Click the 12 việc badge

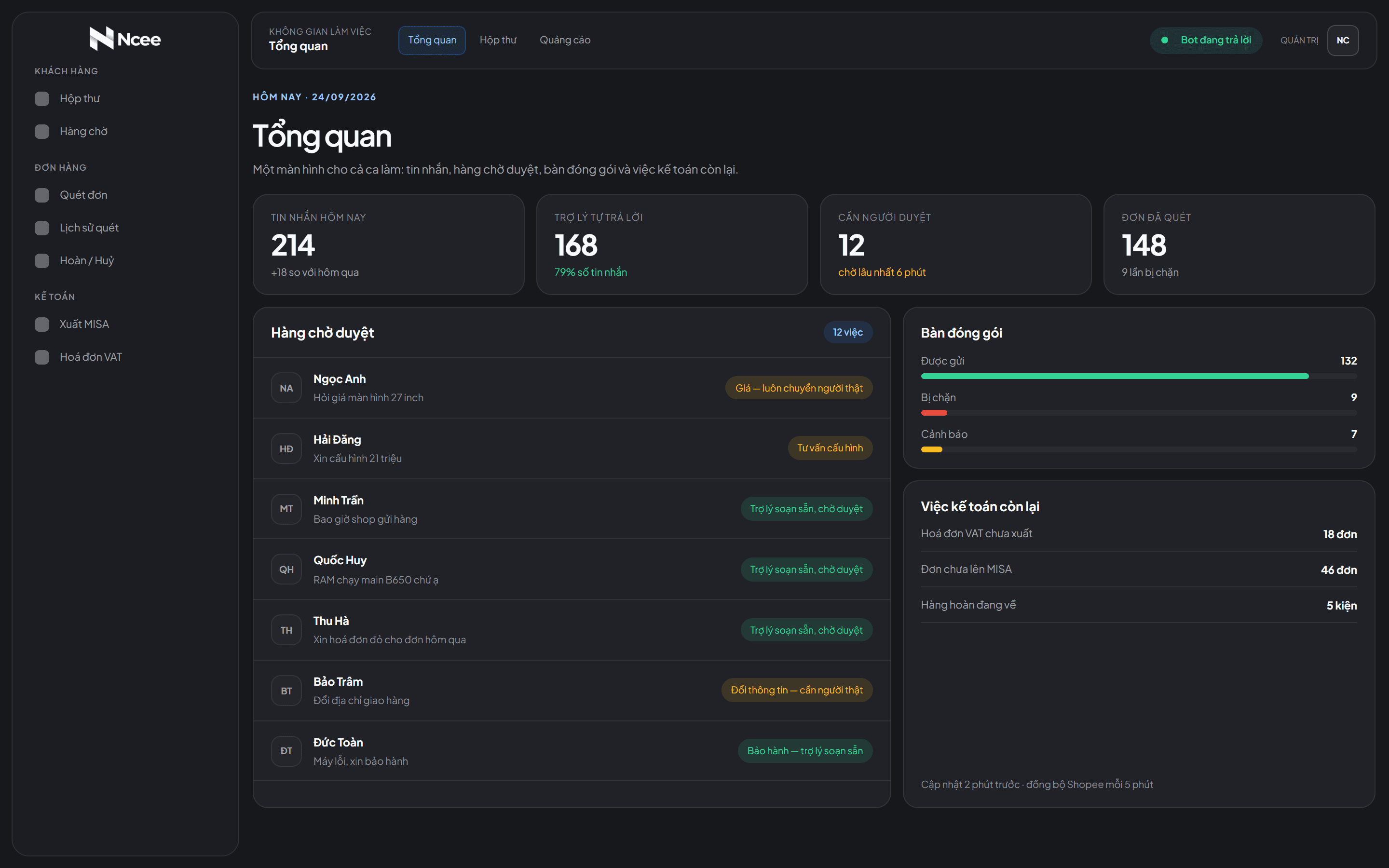(848, 332)
